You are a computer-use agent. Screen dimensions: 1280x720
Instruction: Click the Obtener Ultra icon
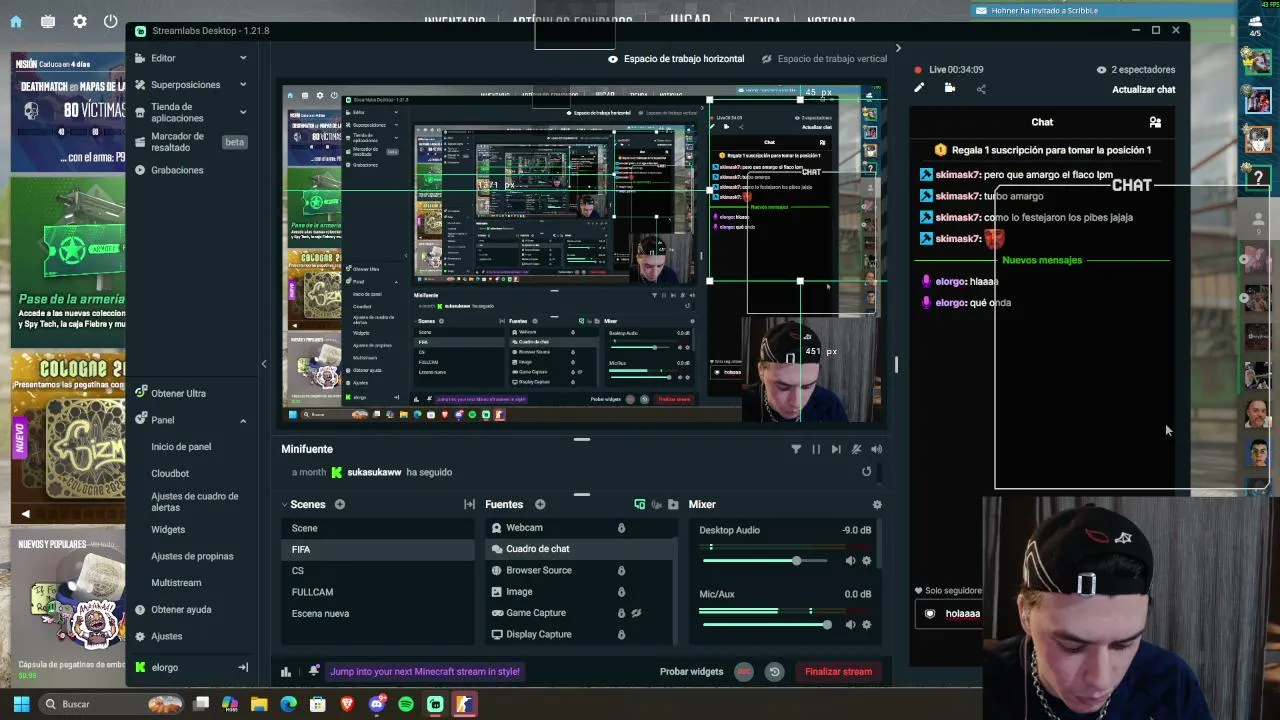click(x=140, y=393)
